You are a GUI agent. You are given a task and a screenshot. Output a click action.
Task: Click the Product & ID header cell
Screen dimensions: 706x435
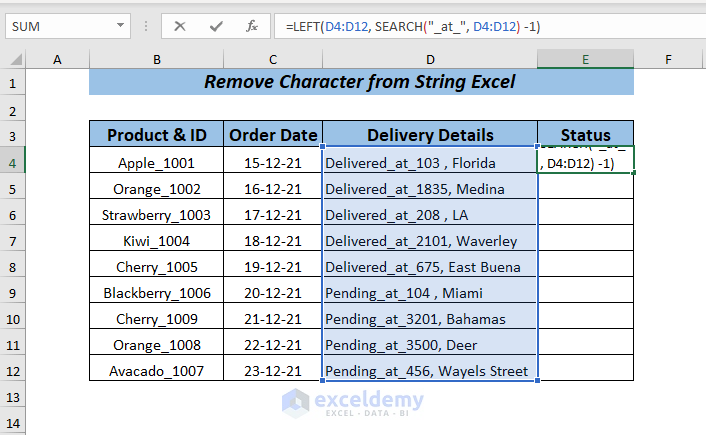[157, 135]
